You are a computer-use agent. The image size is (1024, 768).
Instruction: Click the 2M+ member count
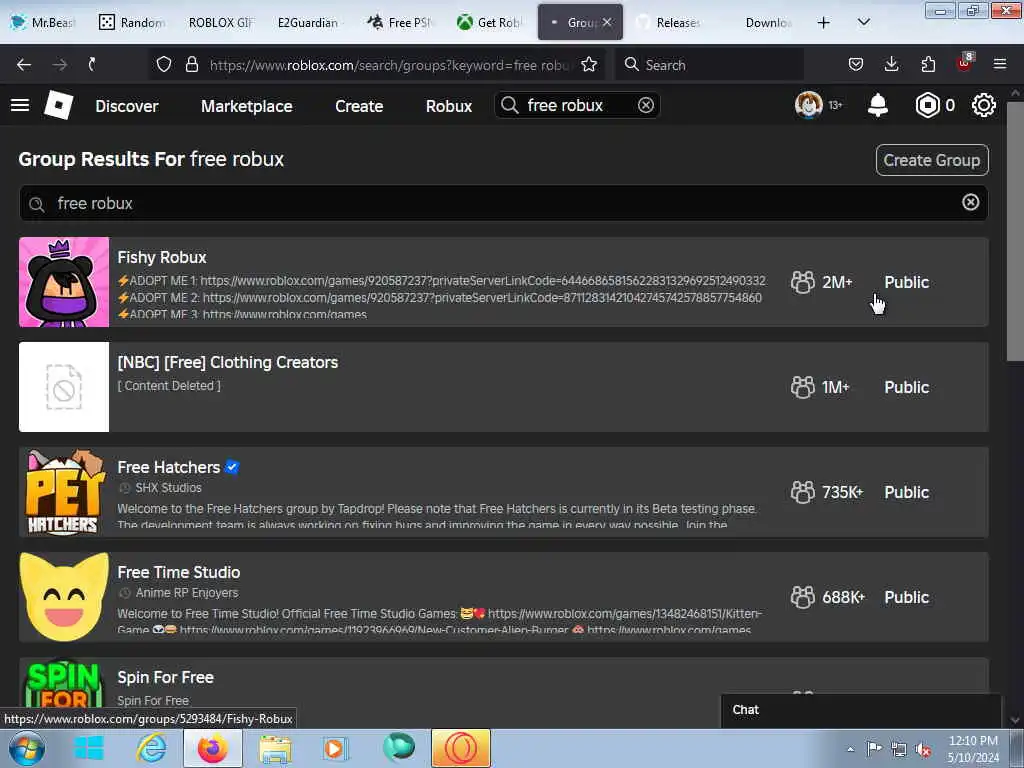click(837, 282)
